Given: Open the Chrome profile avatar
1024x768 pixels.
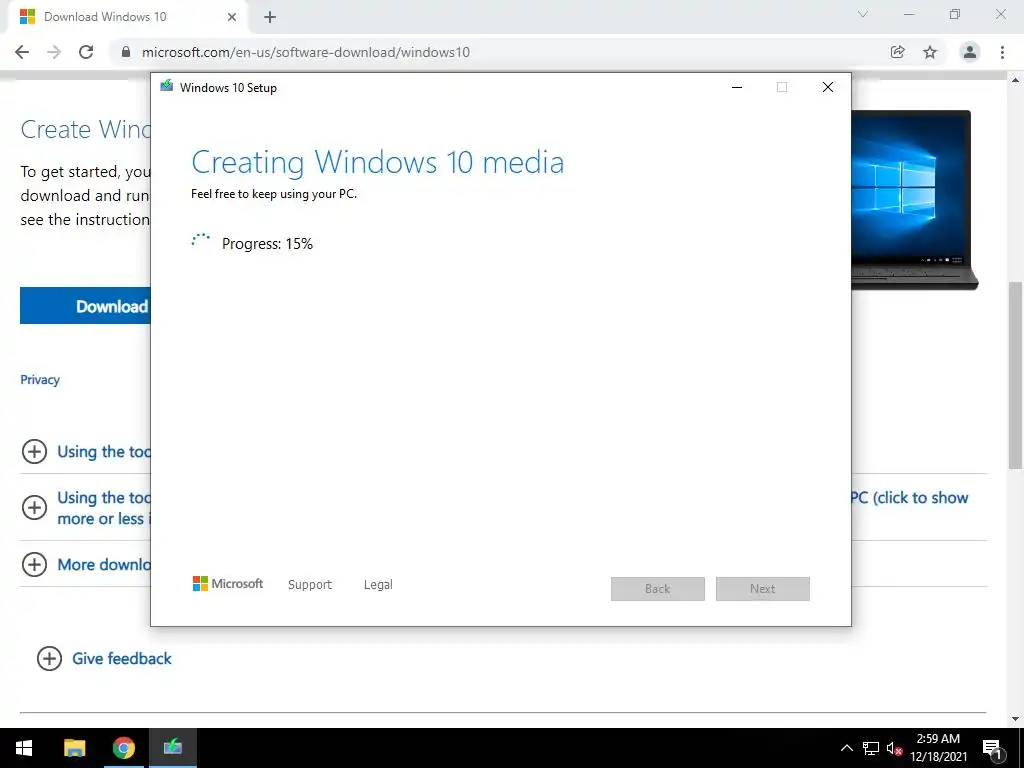Looking at the screenshot, I should coord(970,52).
